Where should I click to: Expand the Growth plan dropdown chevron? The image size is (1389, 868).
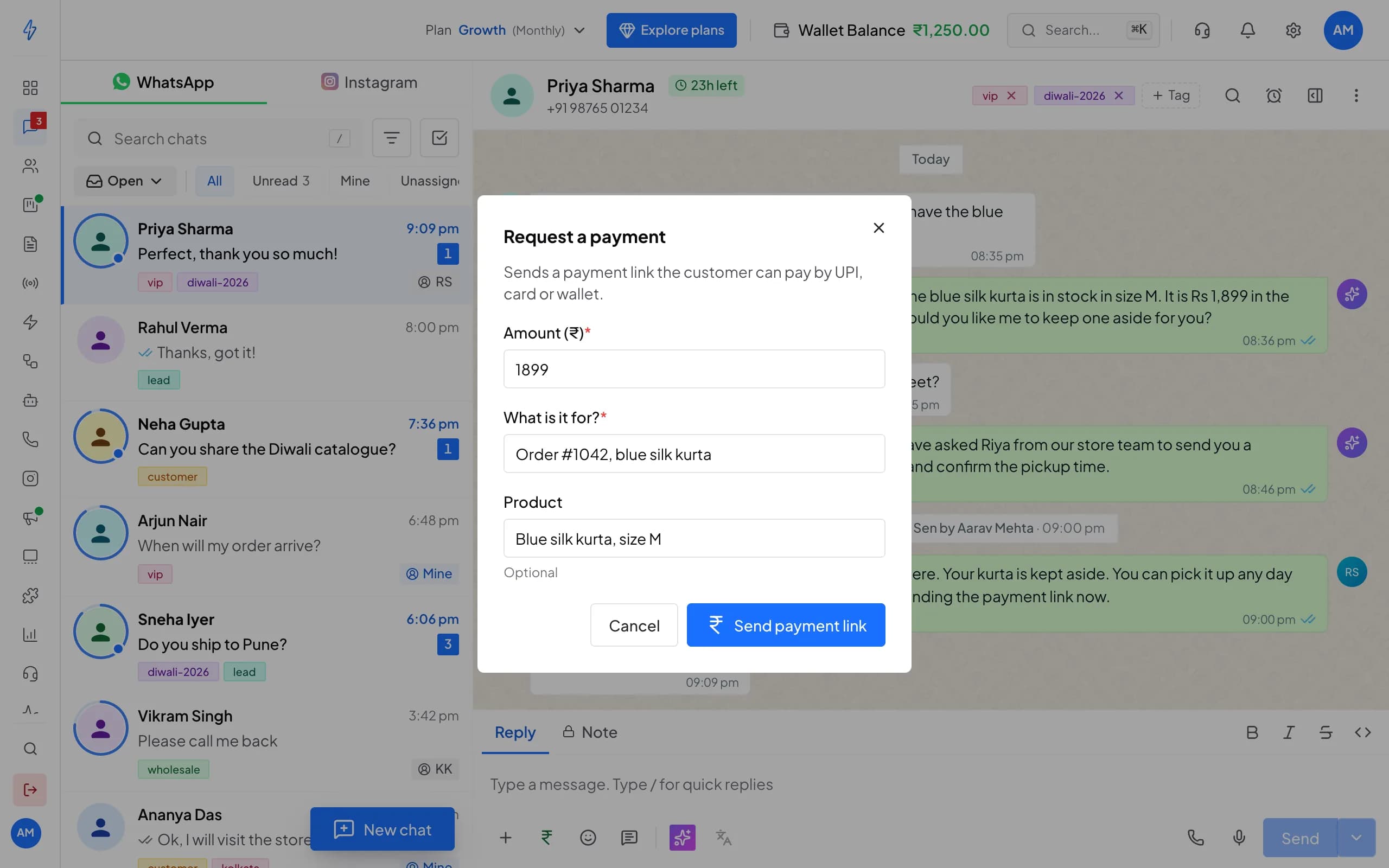pyautogui.click(x=579, y=30)
